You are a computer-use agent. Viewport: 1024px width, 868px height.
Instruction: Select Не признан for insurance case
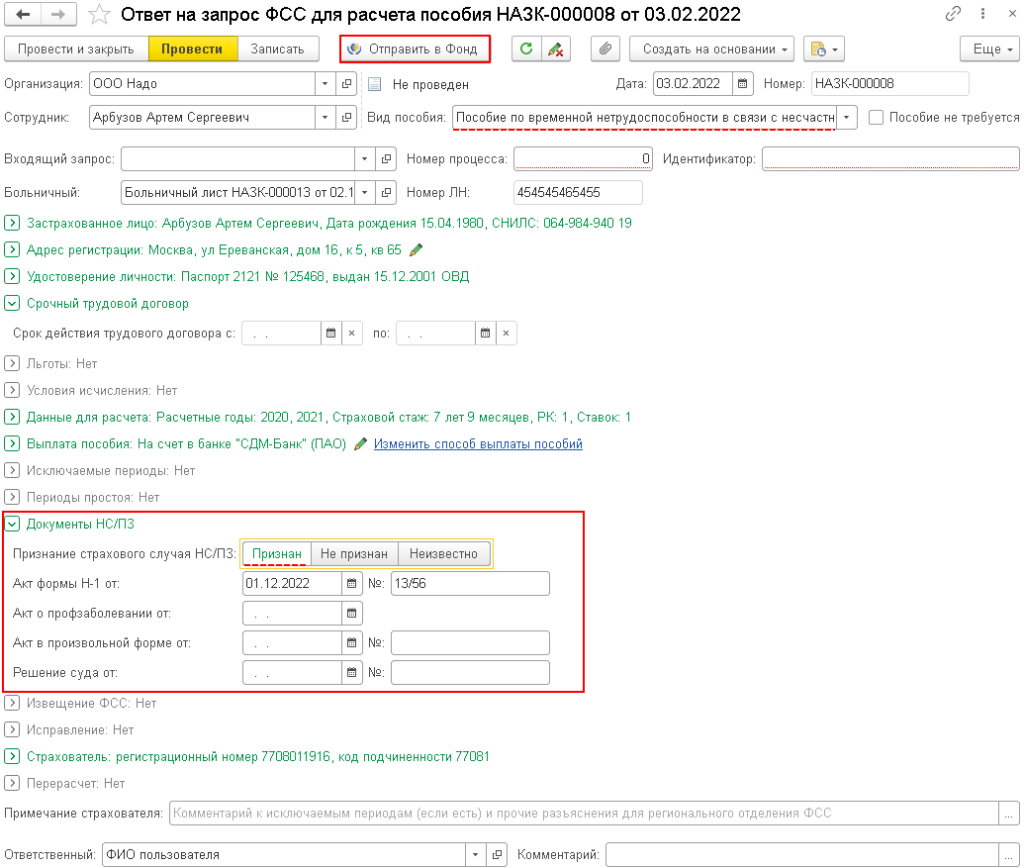(x=354, y=553)
